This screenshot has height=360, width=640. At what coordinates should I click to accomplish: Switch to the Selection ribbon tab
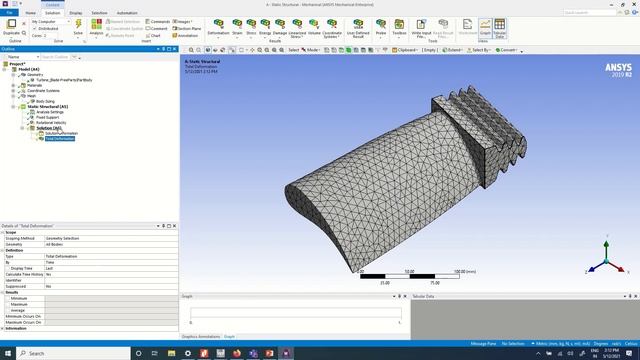coord(99,13)
